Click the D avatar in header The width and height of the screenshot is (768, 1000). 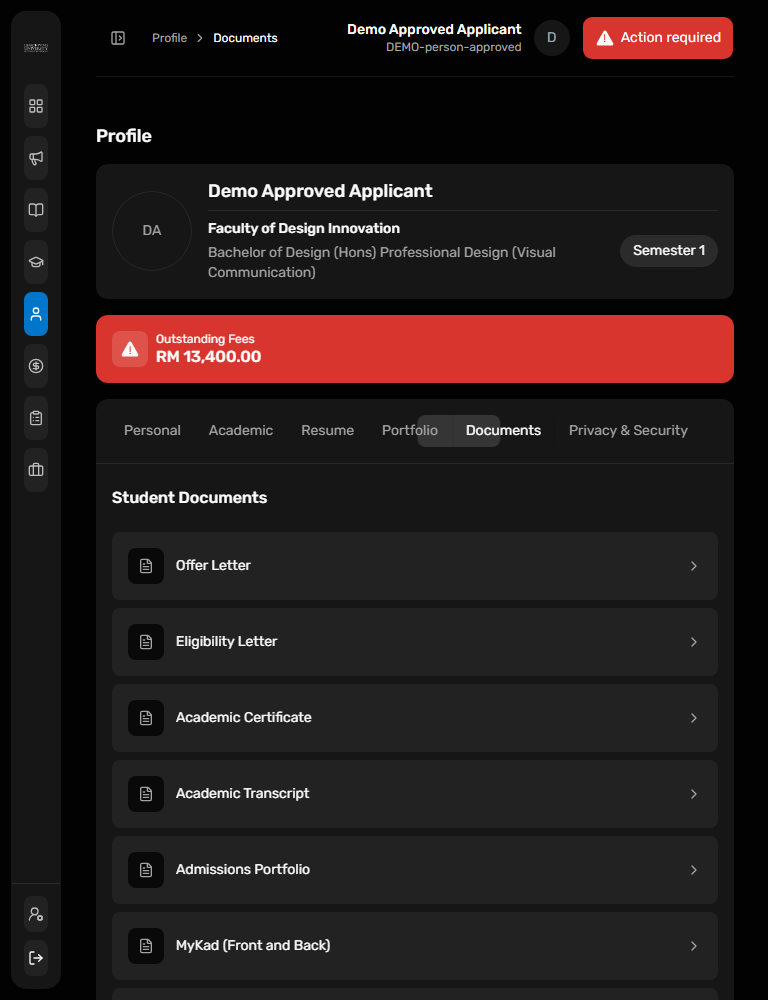coord(552,38)
